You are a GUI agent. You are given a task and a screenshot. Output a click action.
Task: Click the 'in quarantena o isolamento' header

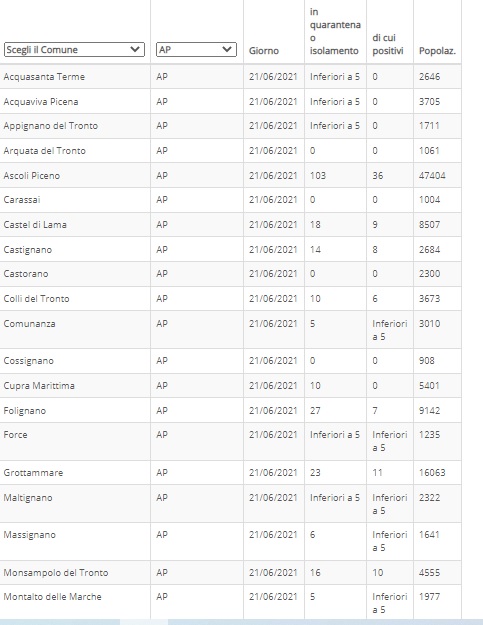coord(335,31)
